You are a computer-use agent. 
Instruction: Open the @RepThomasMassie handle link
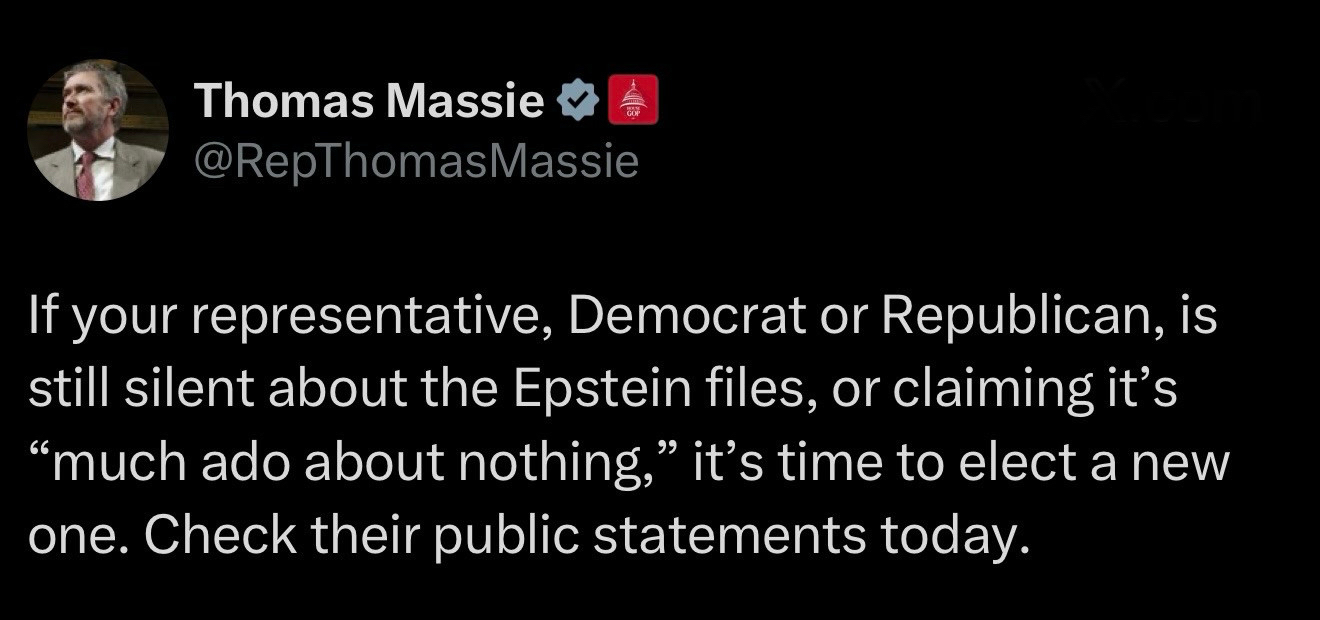[x=414, y=160]
